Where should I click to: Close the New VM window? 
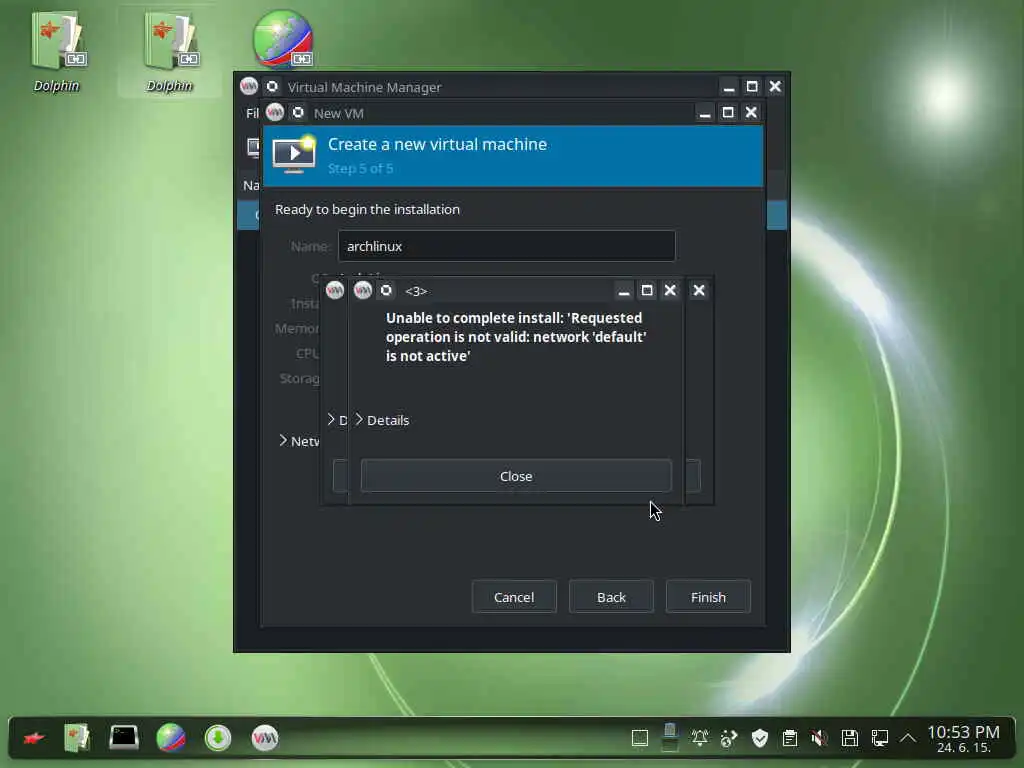[751, 113]
